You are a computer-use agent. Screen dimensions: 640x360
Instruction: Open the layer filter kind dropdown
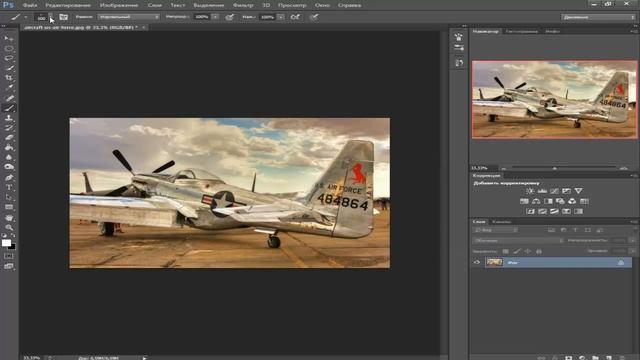(496, 230)
